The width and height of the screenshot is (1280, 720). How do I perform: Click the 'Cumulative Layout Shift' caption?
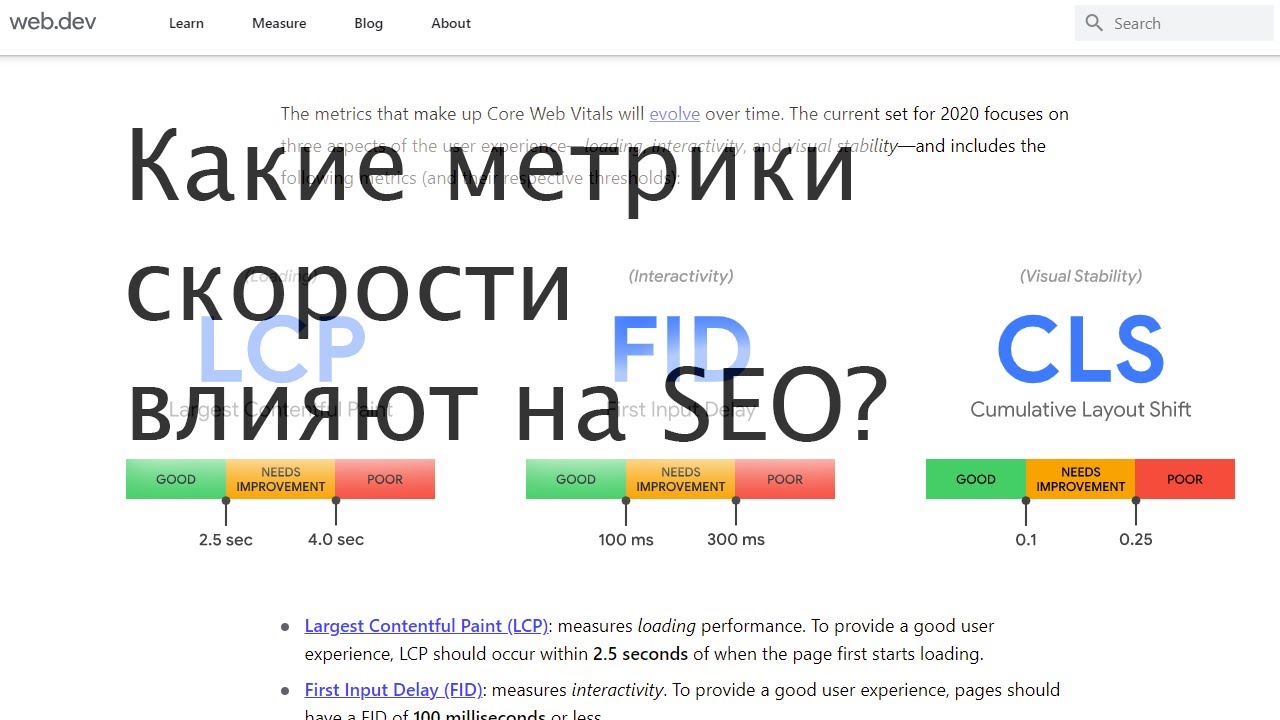[1081, 410]
